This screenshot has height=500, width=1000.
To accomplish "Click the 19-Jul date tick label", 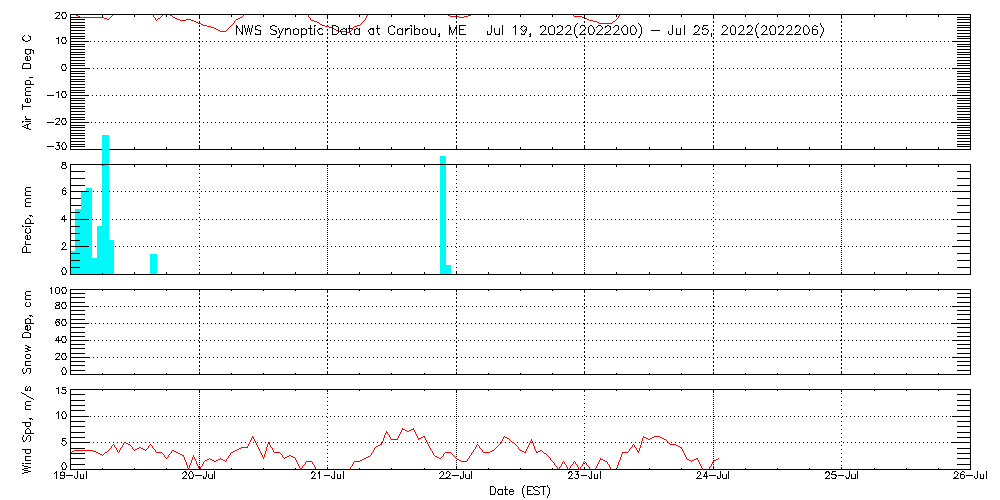I will [72, 477].
